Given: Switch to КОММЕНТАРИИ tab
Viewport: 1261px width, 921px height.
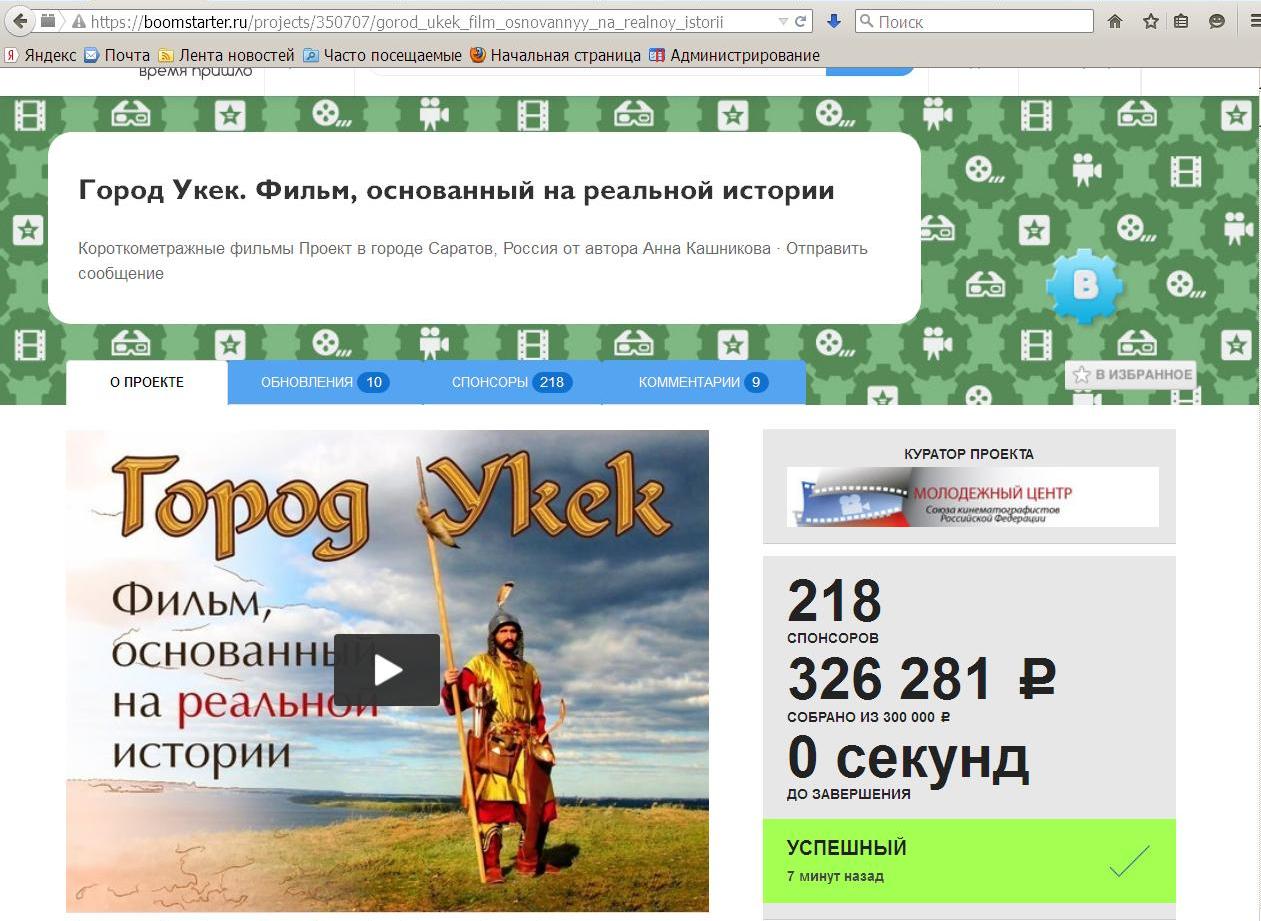Looking at the screenshot, I should (x=704, y=382).
